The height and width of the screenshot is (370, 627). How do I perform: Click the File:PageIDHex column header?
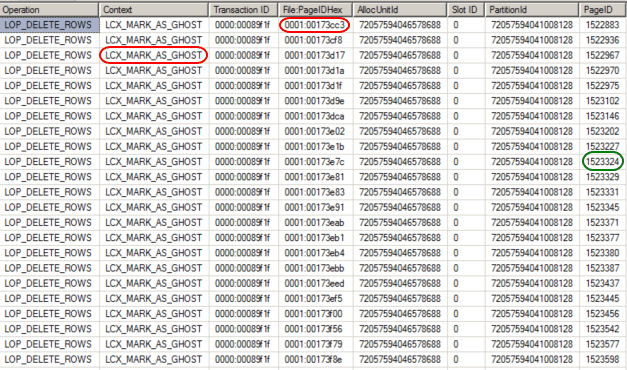pos(315,10)
